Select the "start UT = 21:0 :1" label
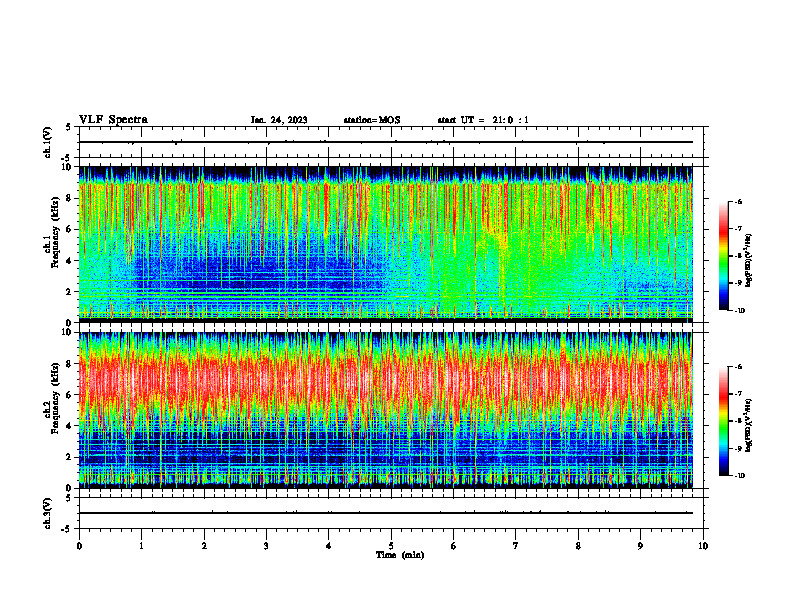 tap(483, 120)
